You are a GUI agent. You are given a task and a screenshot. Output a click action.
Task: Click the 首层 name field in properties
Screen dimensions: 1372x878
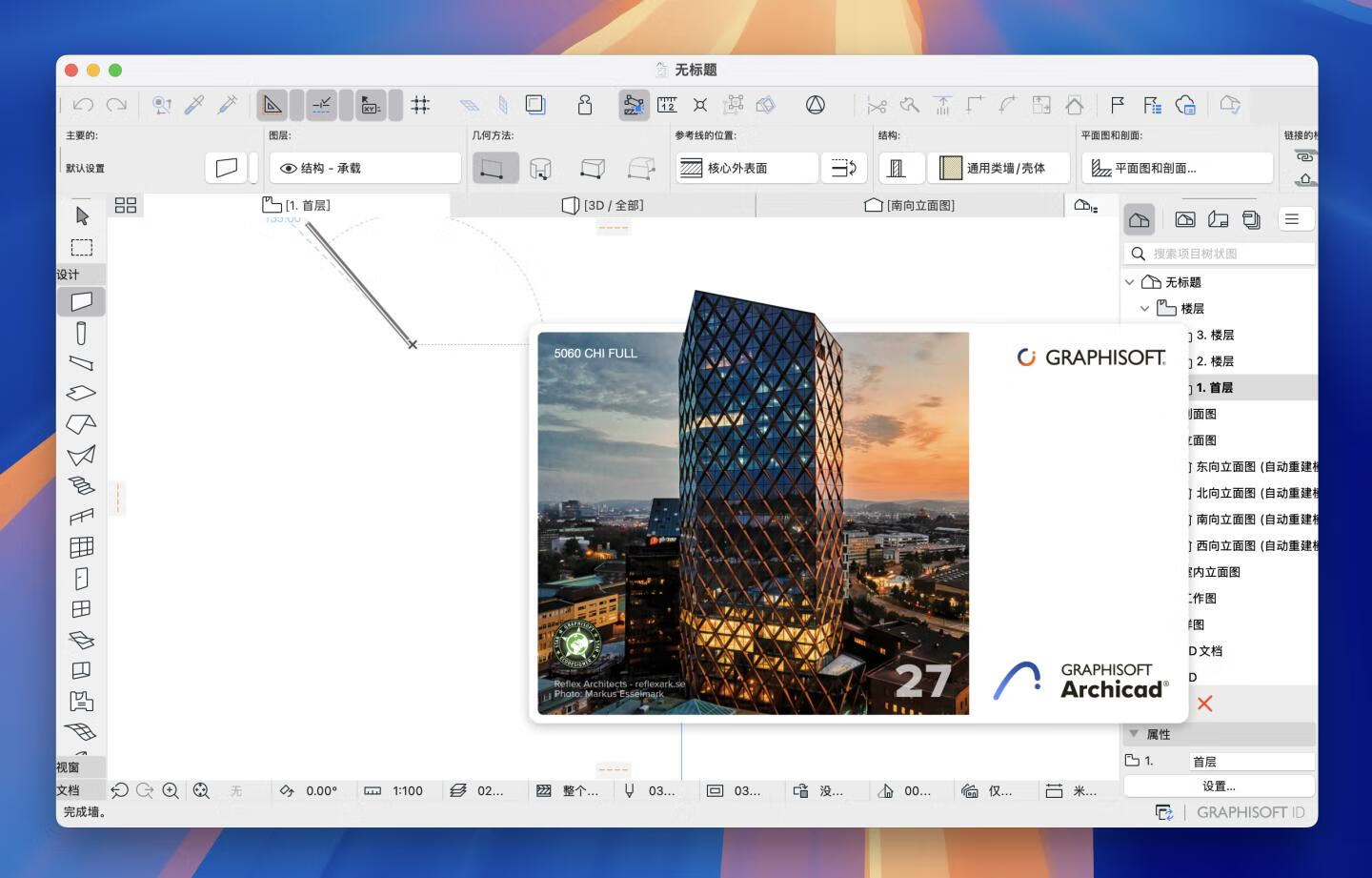[x=1252, y=761]
